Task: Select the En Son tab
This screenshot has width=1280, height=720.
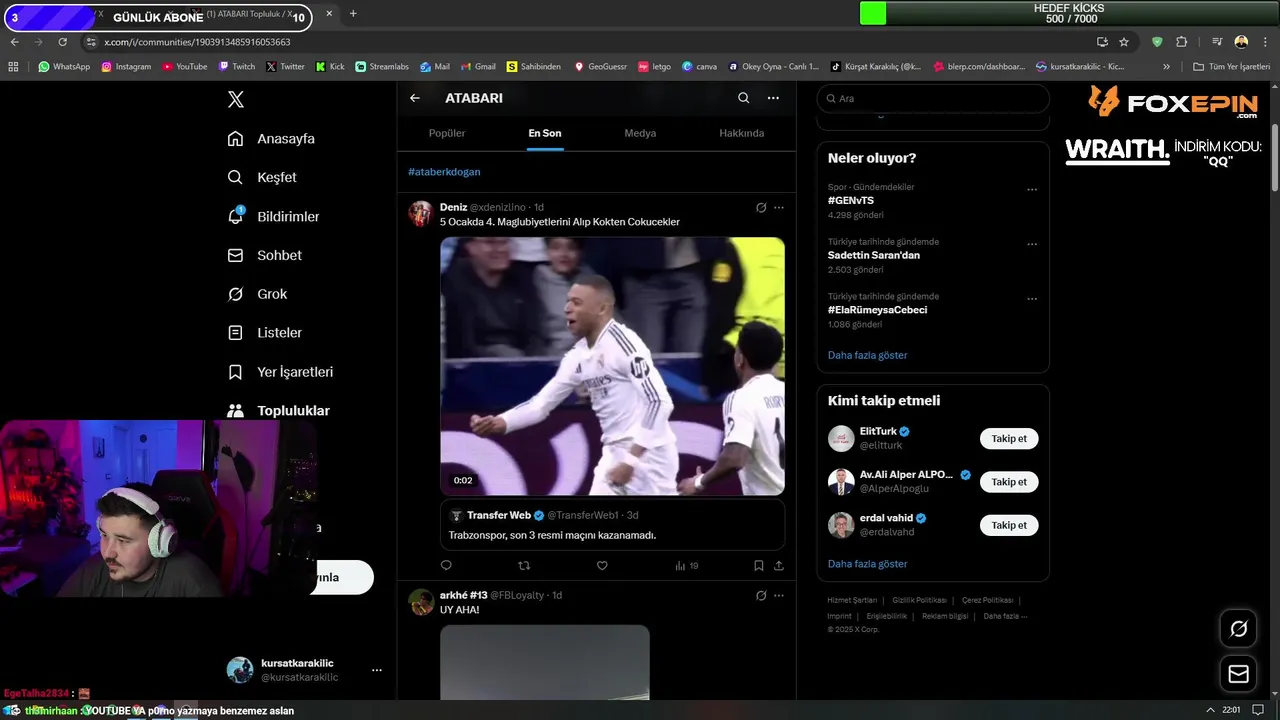Action: pos(545,133)
